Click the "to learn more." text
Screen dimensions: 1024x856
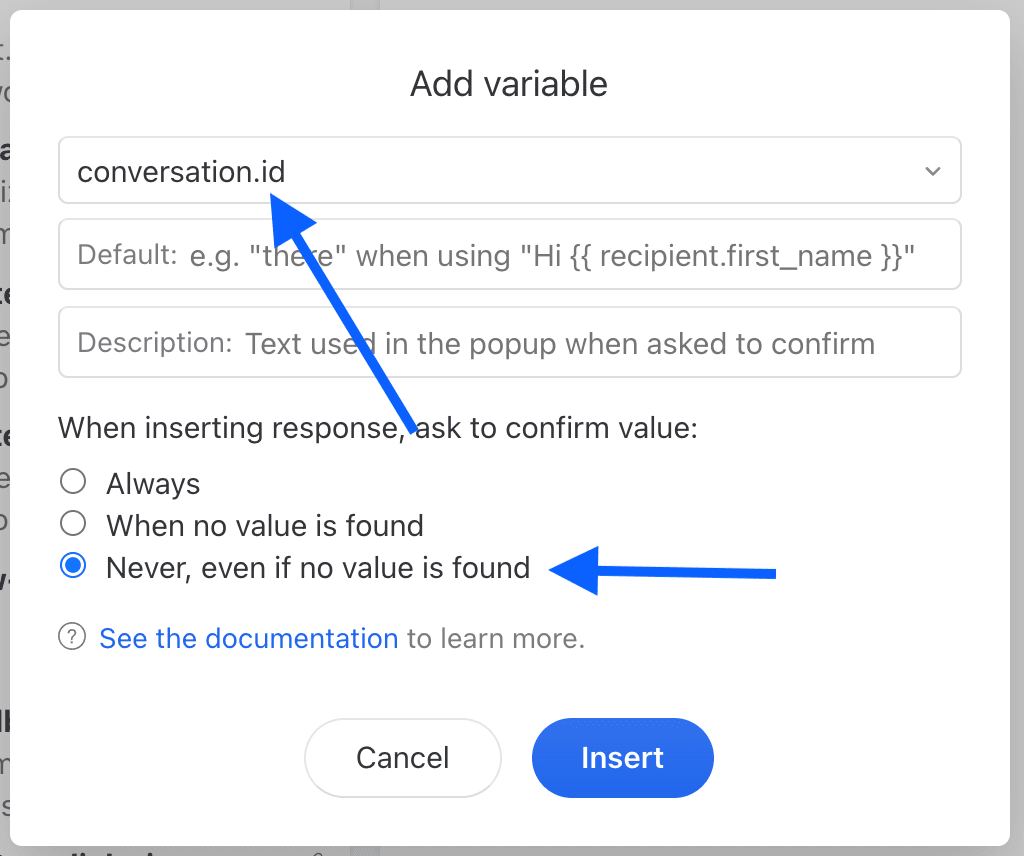tap(495, 638)
